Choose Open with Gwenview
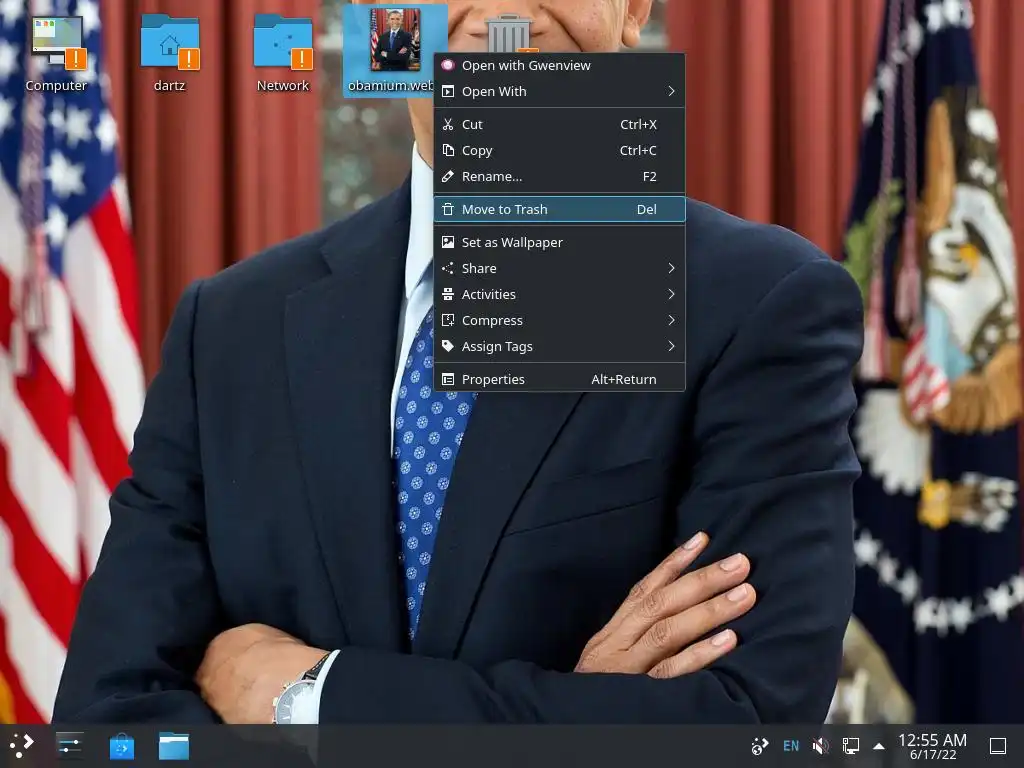The image size is (1024, 768). [x=559, y=65]
